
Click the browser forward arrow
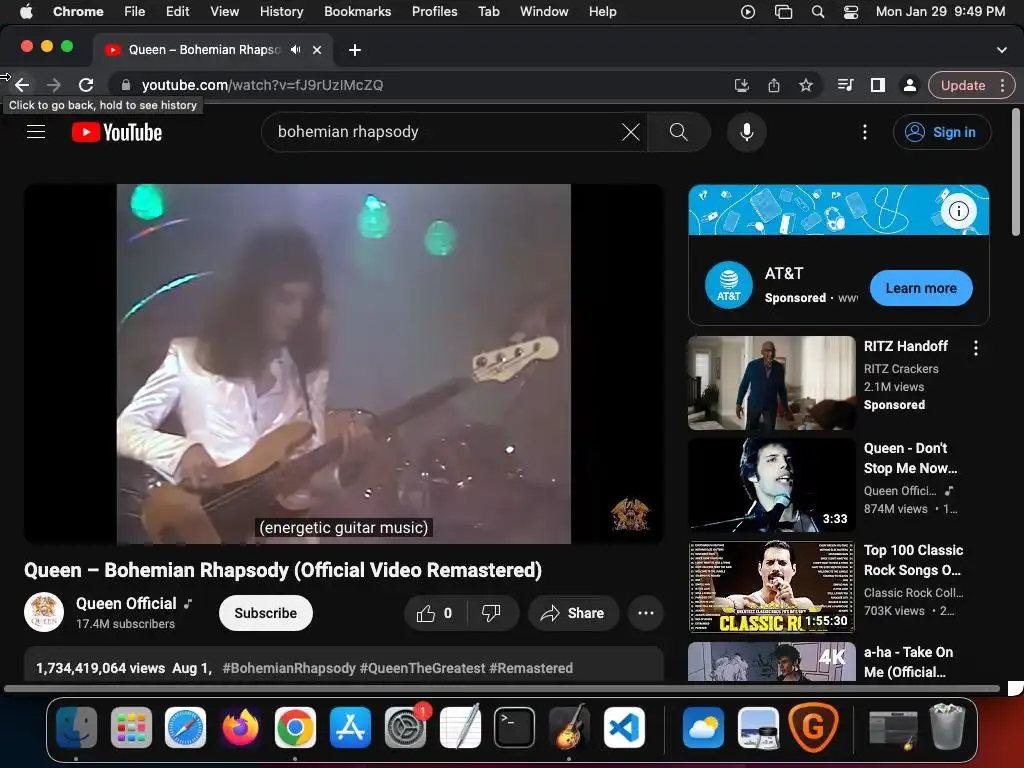(x=54, y=85)
